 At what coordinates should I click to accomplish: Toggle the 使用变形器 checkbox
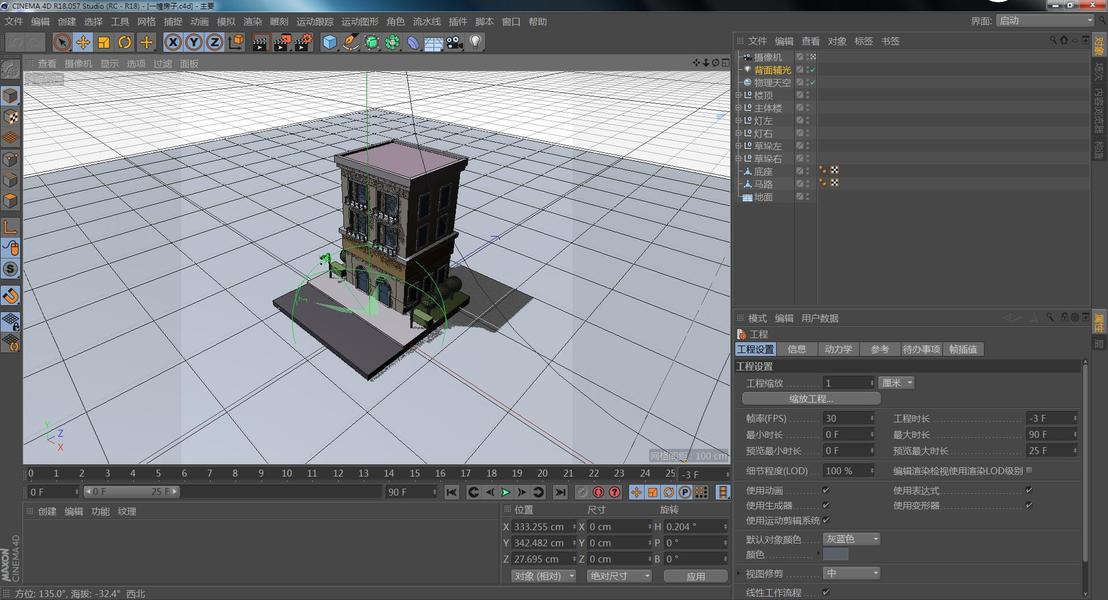(1029, 505)
